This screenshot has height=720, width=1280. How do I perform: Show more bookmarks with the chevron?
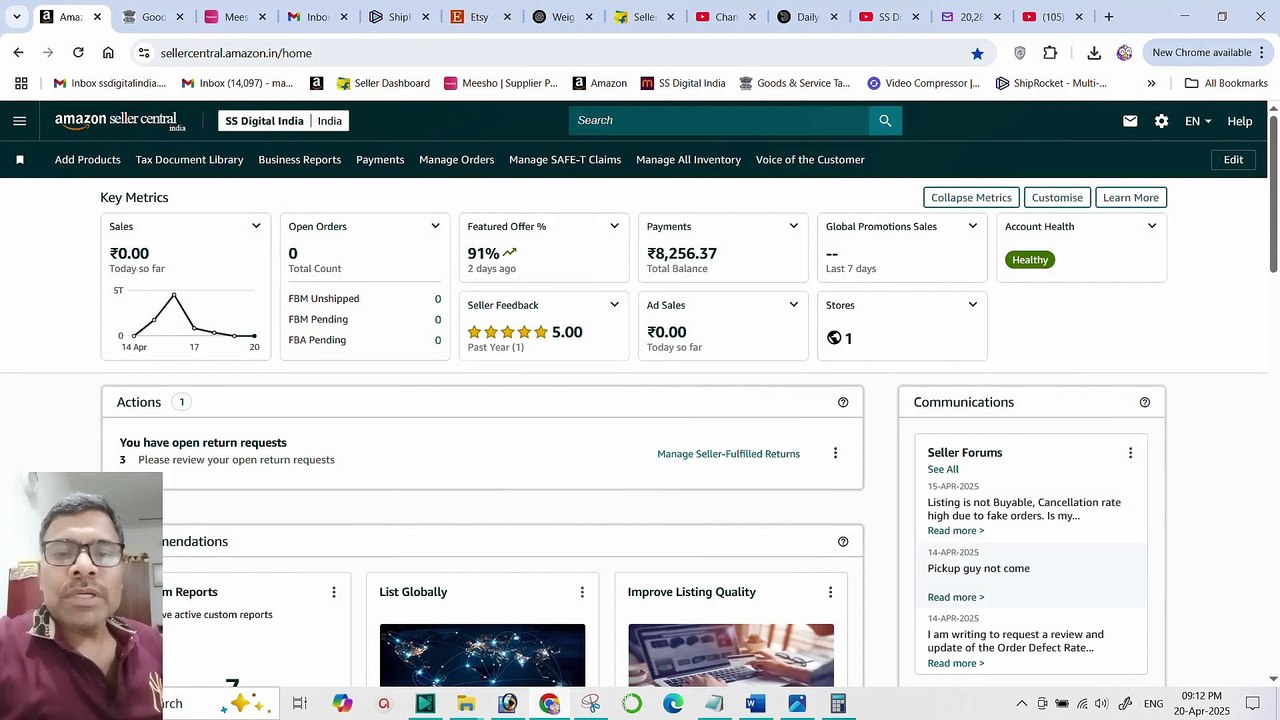1151,83
